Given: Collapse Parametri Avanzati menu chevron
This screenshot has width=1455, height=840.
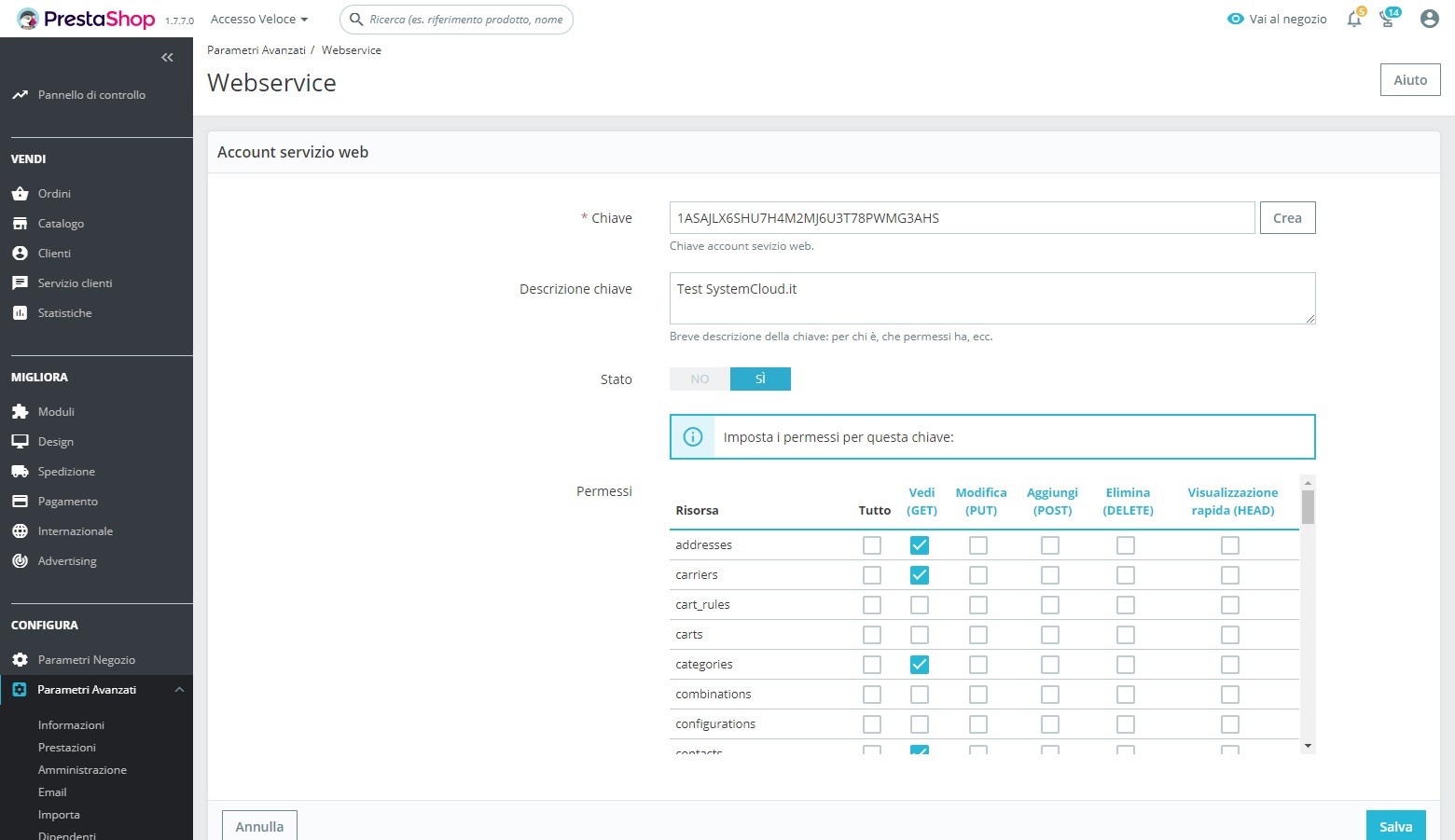Looking at the screenshot, I should tap(179, 690).
